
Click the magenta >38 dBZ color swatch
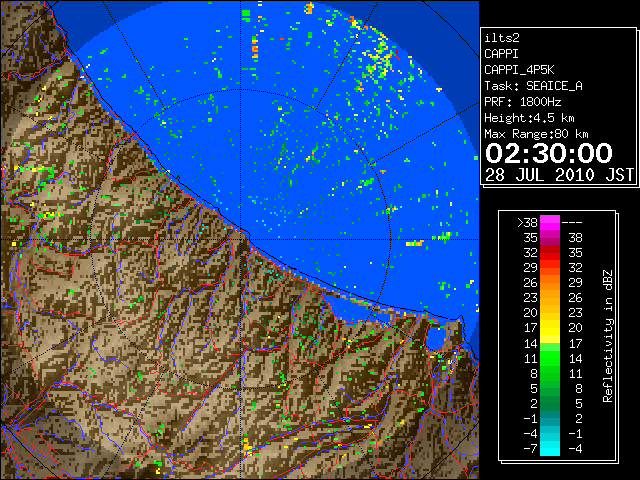550,222
